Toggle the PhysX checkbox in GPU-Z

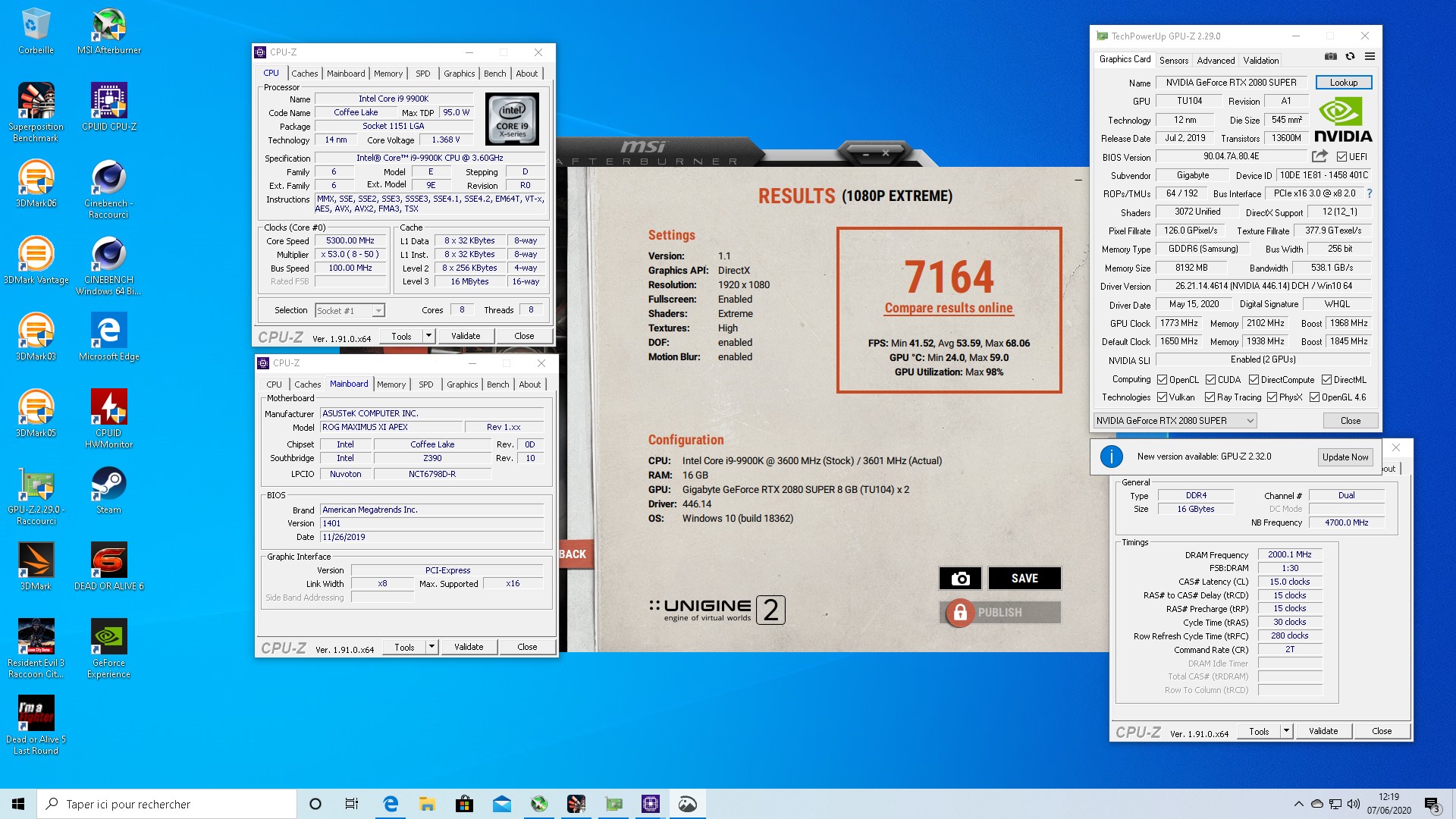pos(1272,397)
